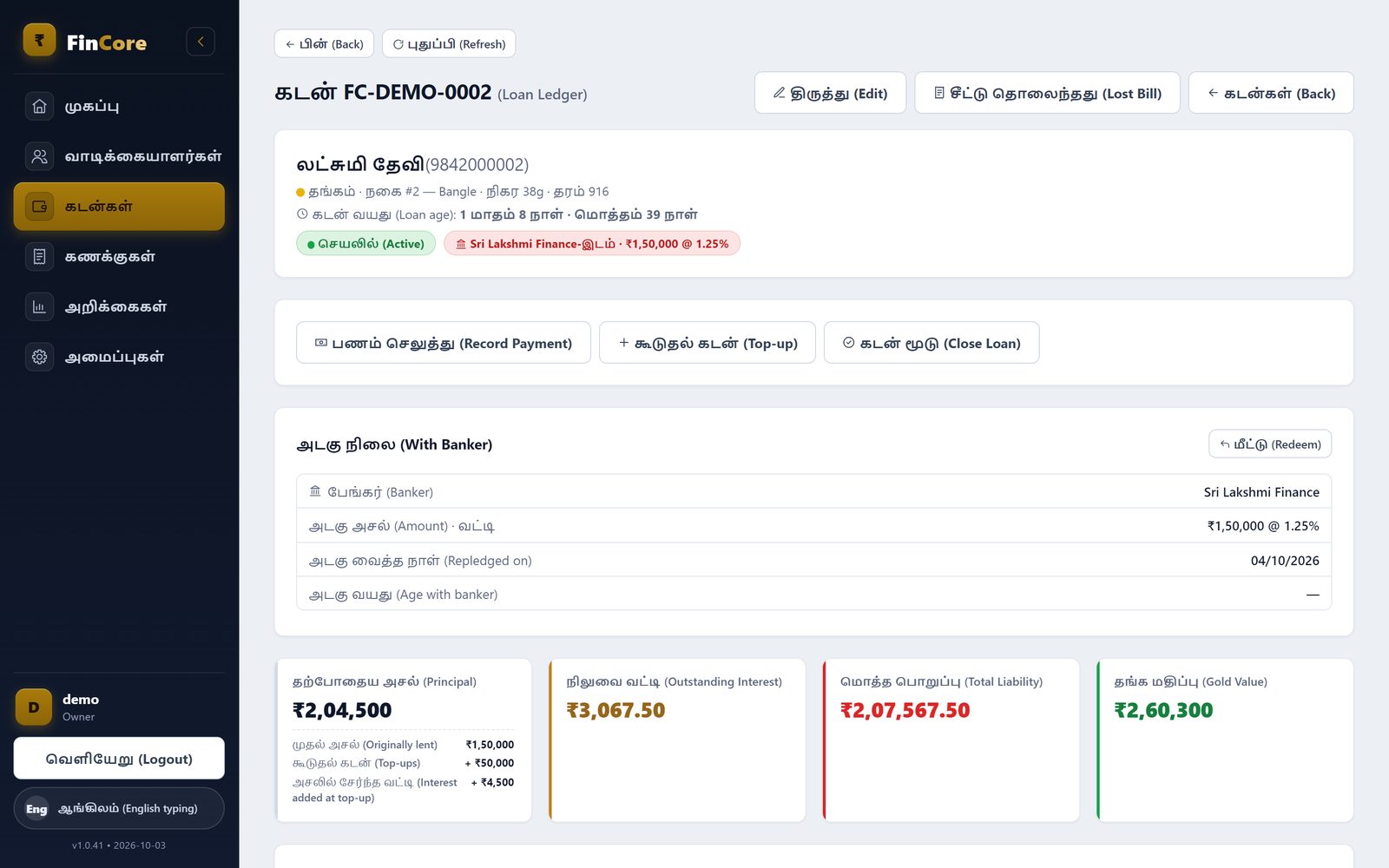Open the அமைப்புகள் settings gear icon
Viewport: 1389px width, 868px height.
coord(39,357)
